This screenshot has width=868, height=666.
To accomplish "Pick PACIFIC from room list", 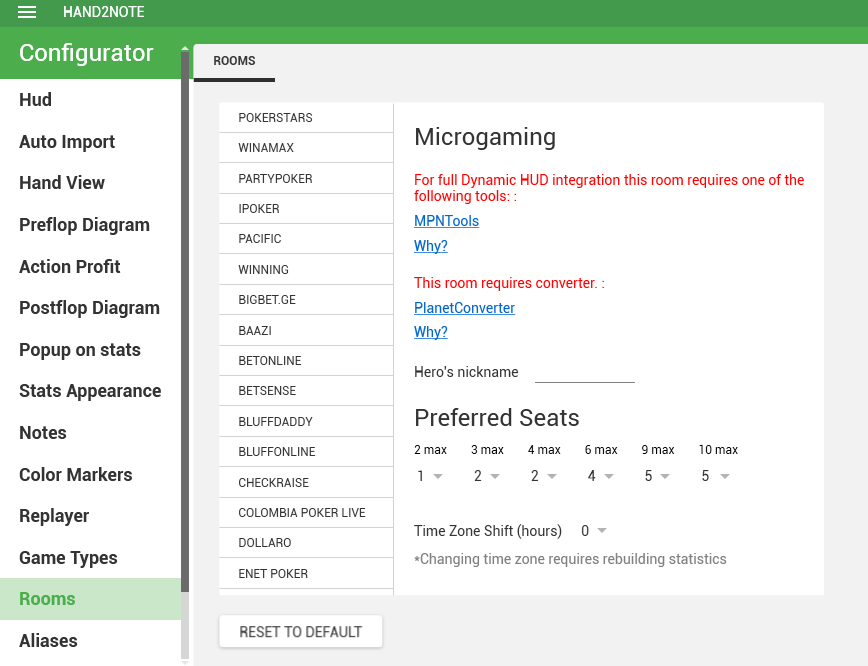I will point(306,239).
